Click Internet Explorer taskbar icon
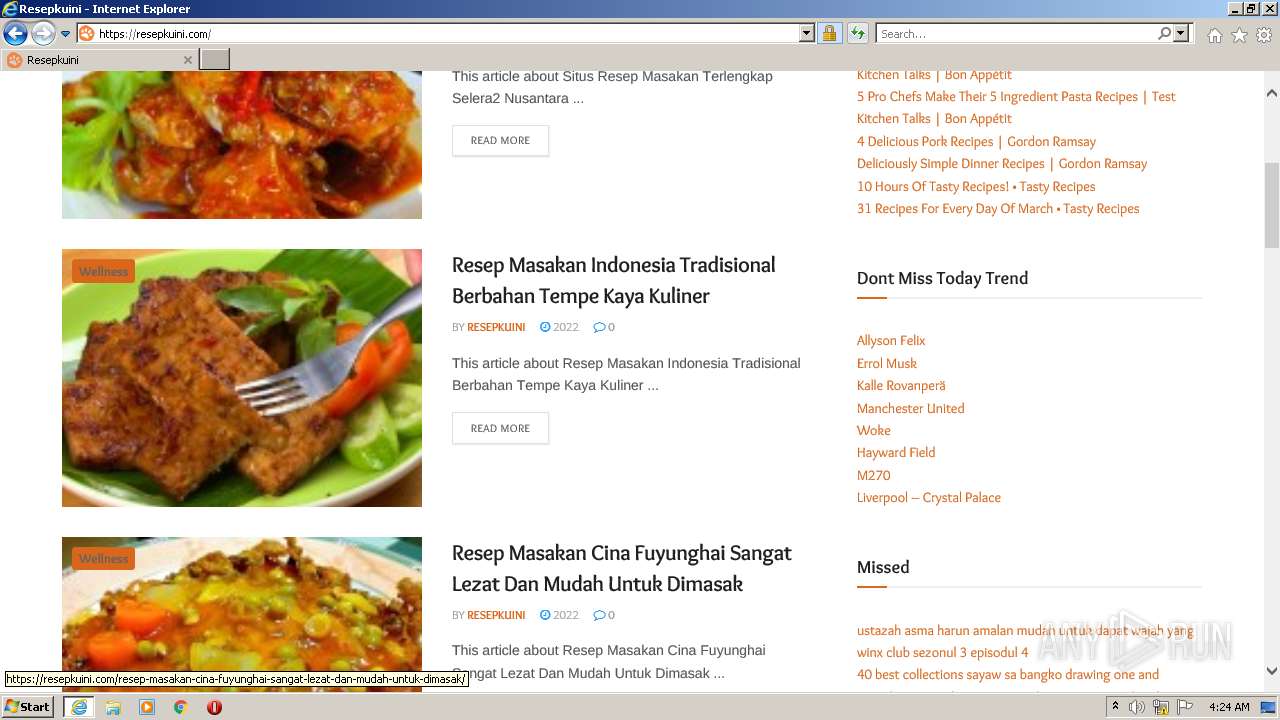Image resolution: width=1280 pixels, height=720 pixels. (79, 707)
